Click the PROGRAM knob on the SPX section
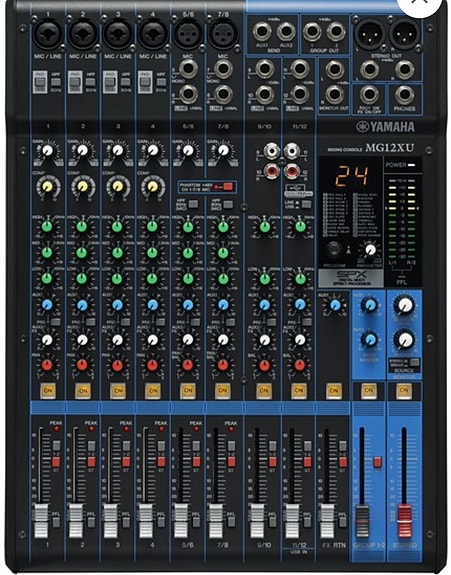Viewport: 451px width, 575px height. point(334,250)
